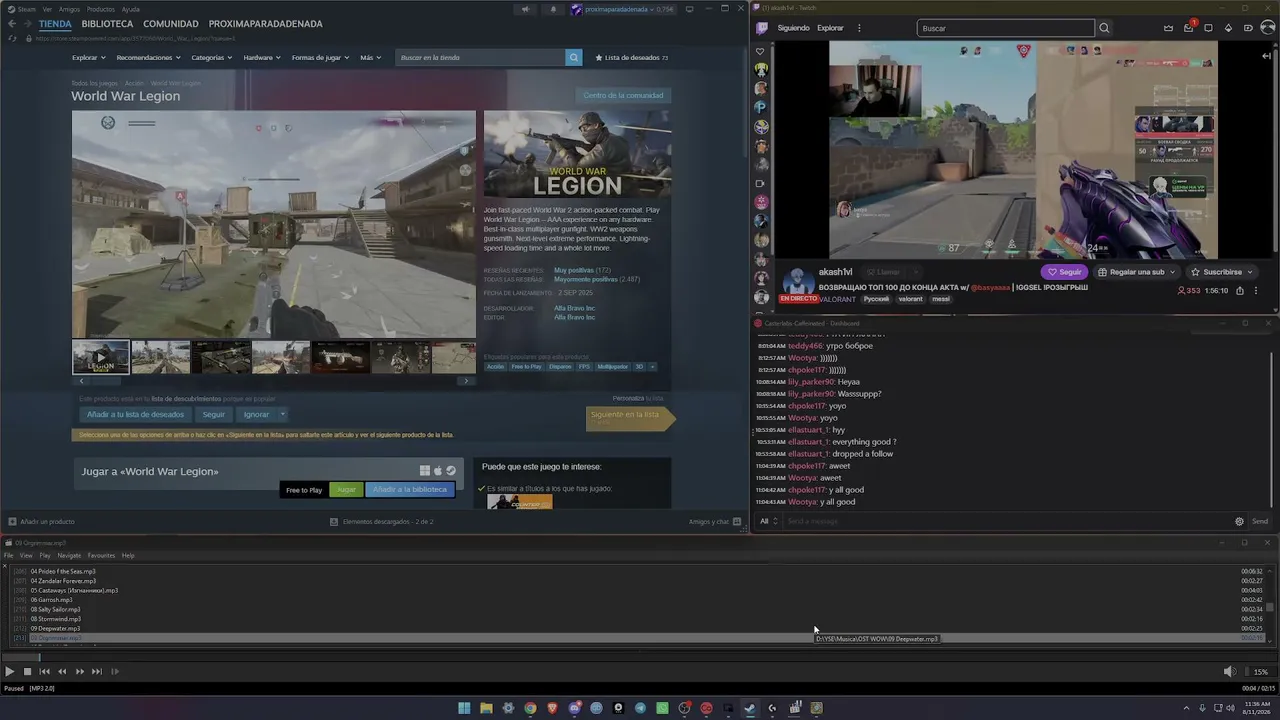This screenshot has height=720, width=1280.
Task: Follow akash1vl with purple Seguir button
Action: tap(1064, 272)
